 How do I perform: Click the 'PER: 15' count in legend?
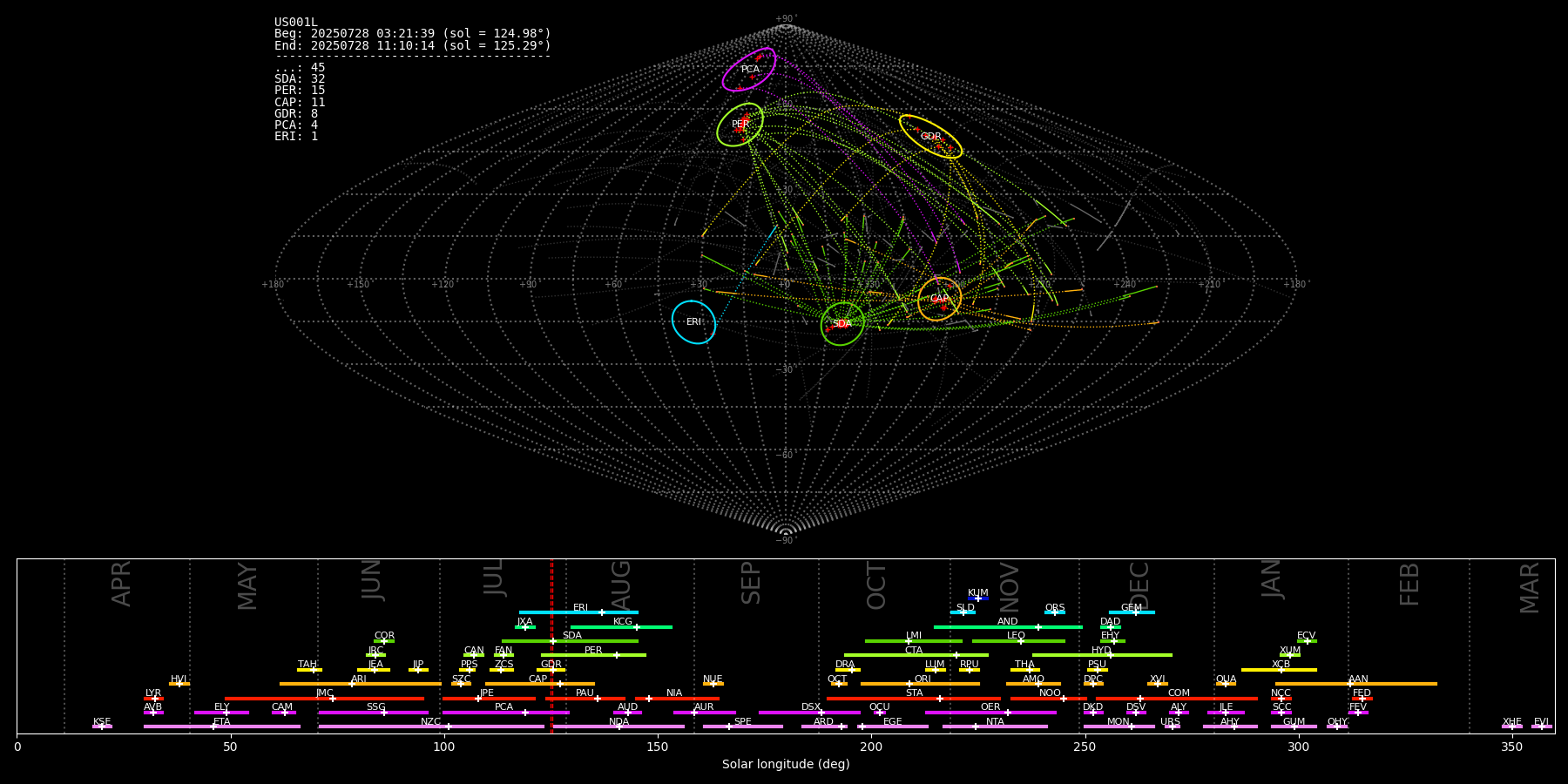point(300,91)
